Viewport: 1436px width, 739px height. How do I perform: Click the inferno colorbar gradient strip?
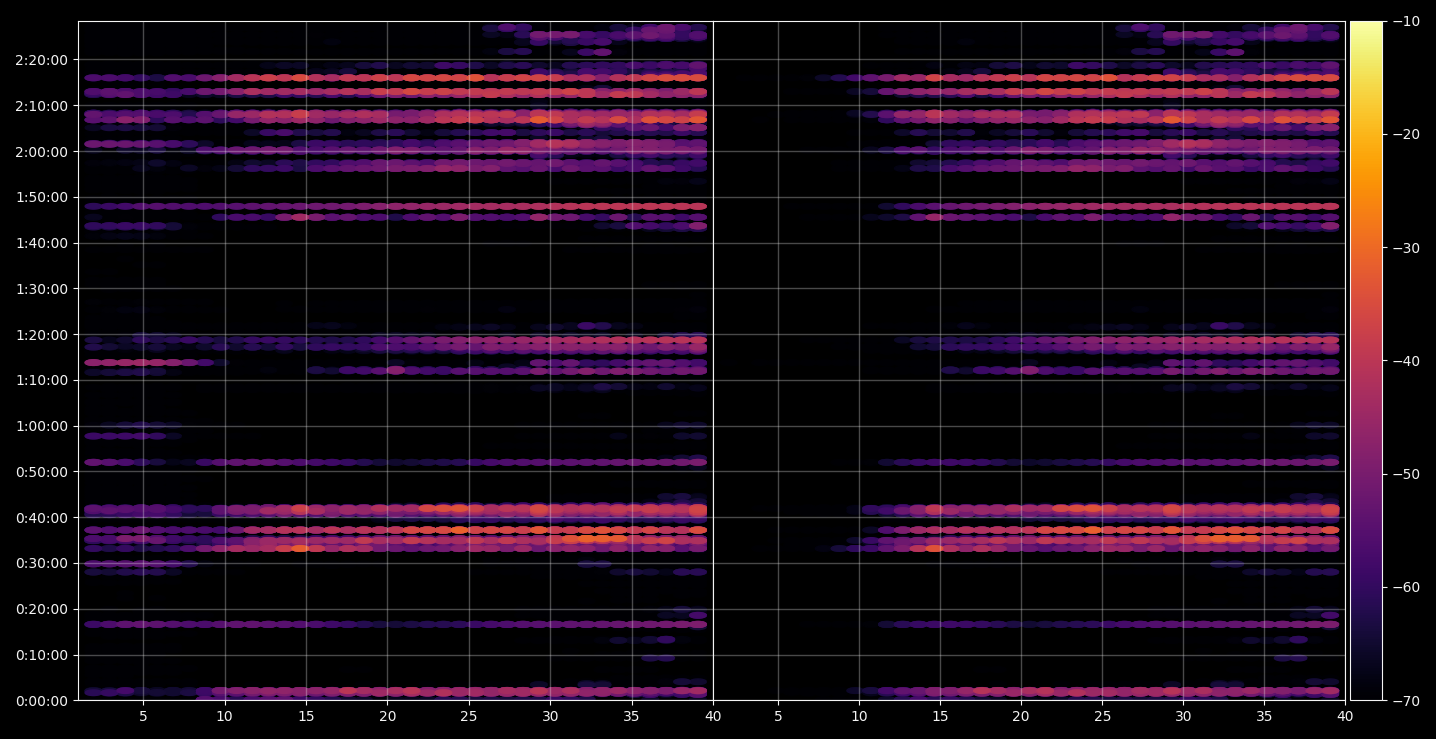point(1366,361)
